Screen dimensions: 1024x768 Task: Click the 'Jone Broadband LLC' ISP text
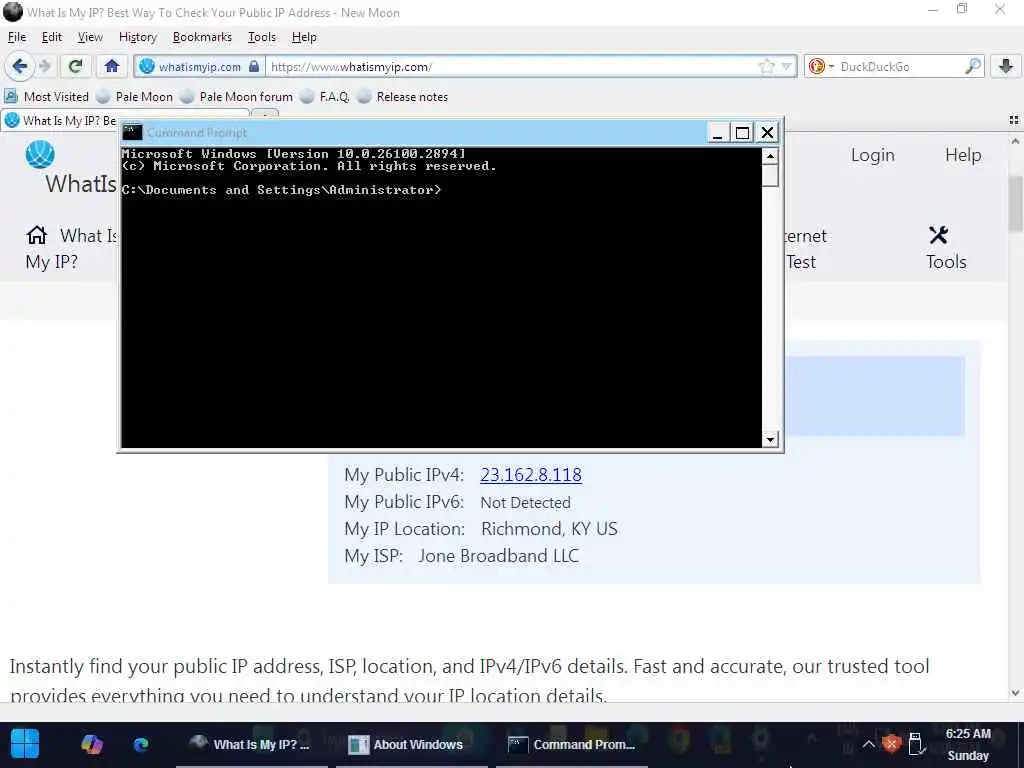point(498,556)
